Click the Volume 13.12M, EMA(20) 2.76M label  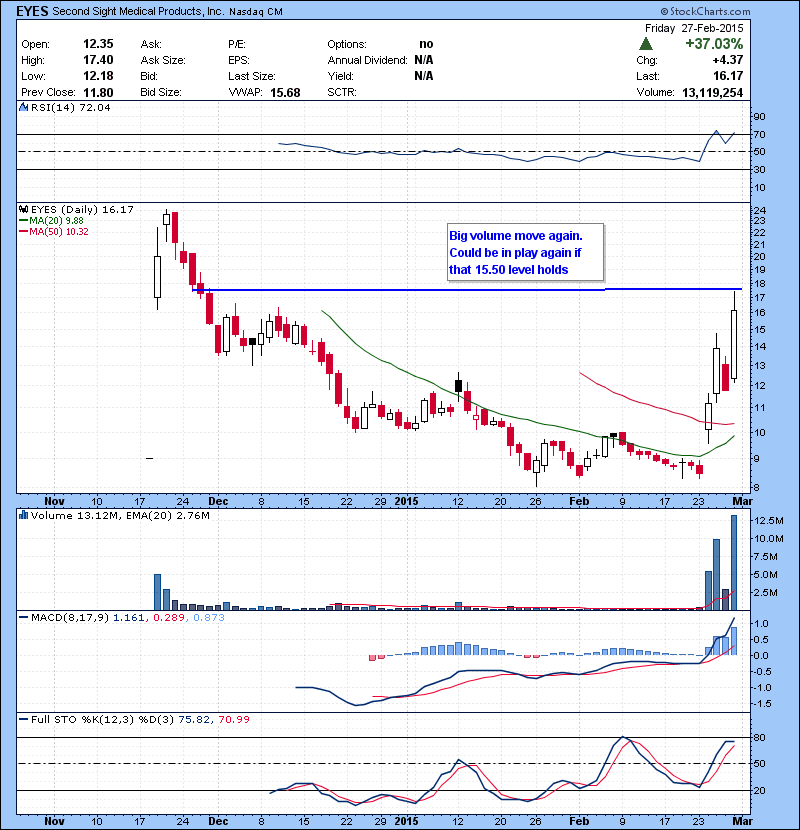point(120,515)
